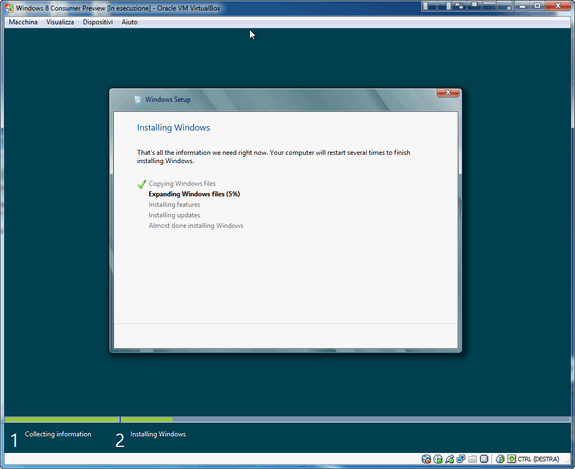Click the Expanding Windows files (5%) status text
Screen dimensions: 575x469
coord(194,194)
